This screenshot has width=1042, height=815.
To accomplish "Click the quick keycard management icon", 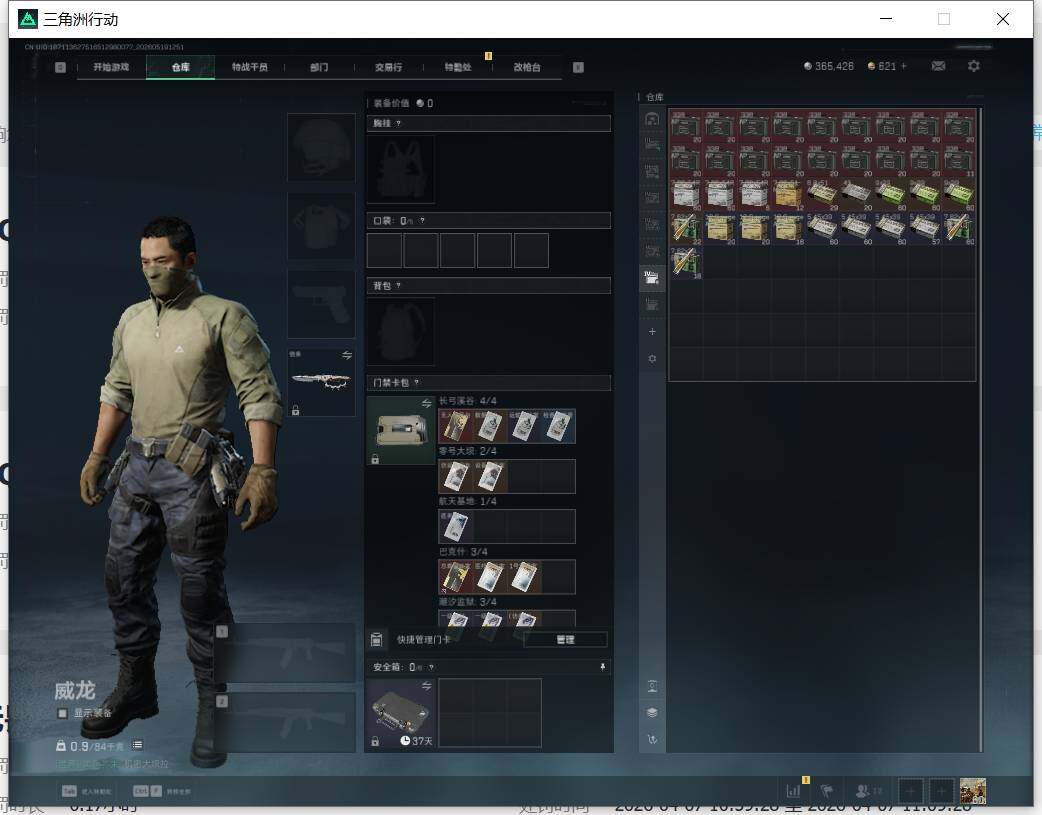I will point(376,640).
